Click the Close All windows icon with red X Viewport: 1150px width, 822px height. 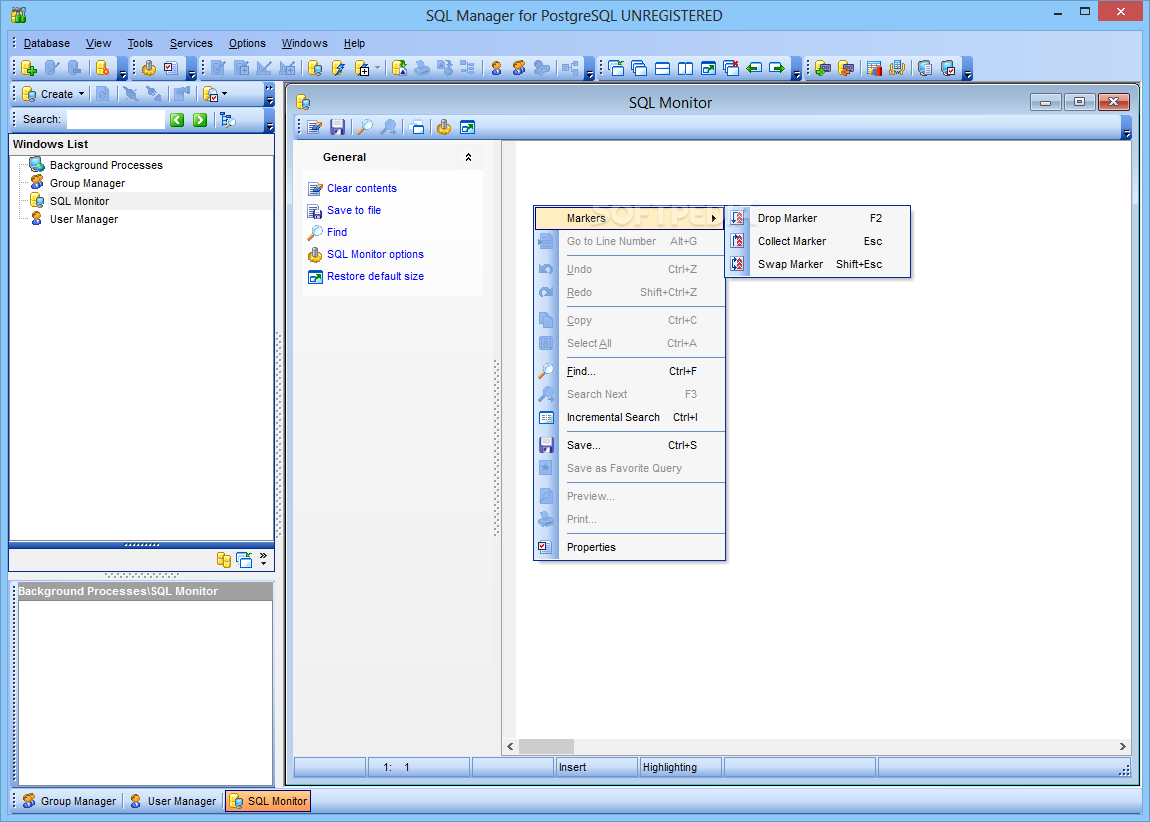[x=731, y=68]
